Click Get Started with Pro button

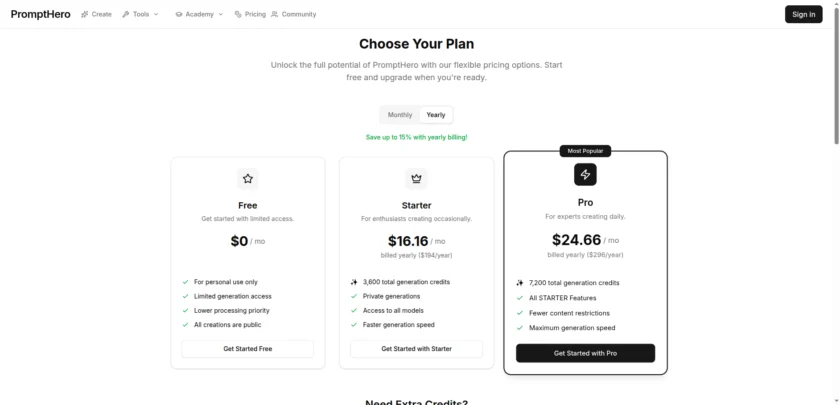[585, 353]
